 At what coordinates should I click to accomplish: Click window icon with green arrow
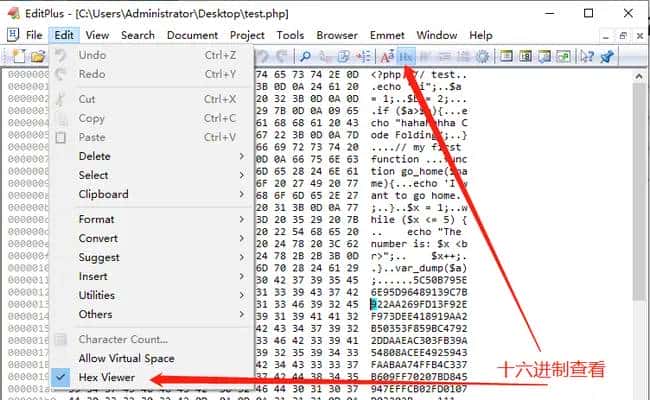[x=563, y=56]
